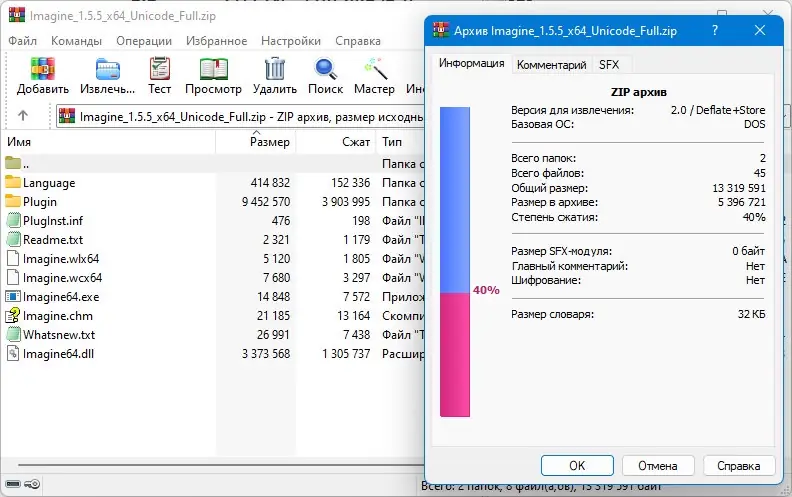The width and height of the screenshot is (792, 497).
Task: Click the WinRAR icon in main title bar
Action: click(17, 15)
